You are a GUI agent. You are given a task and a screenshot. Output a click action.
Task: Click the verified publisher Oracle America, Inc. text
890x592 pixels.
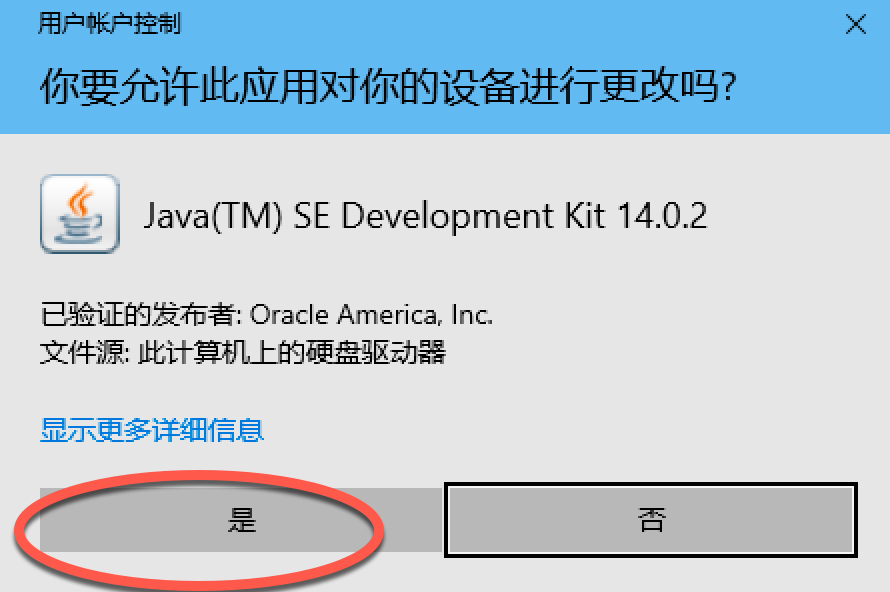267,314
